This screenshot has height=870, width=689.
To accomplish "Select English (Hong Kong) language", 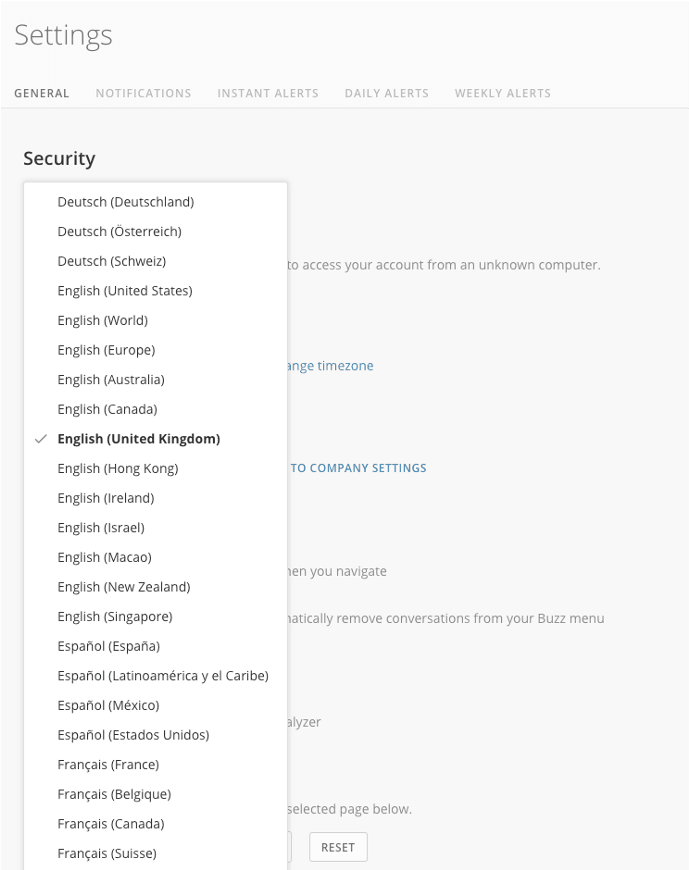I will [117, 468].
